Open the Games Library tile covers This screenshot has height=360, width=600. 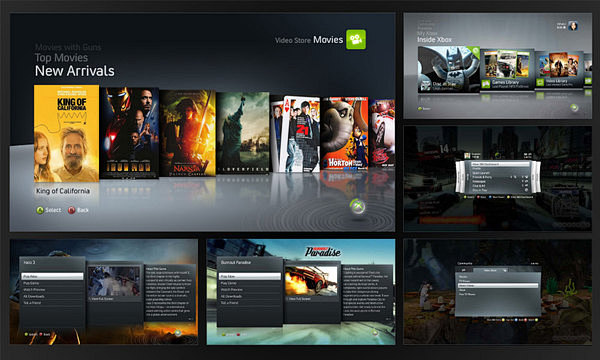click(x=507, y=64)
